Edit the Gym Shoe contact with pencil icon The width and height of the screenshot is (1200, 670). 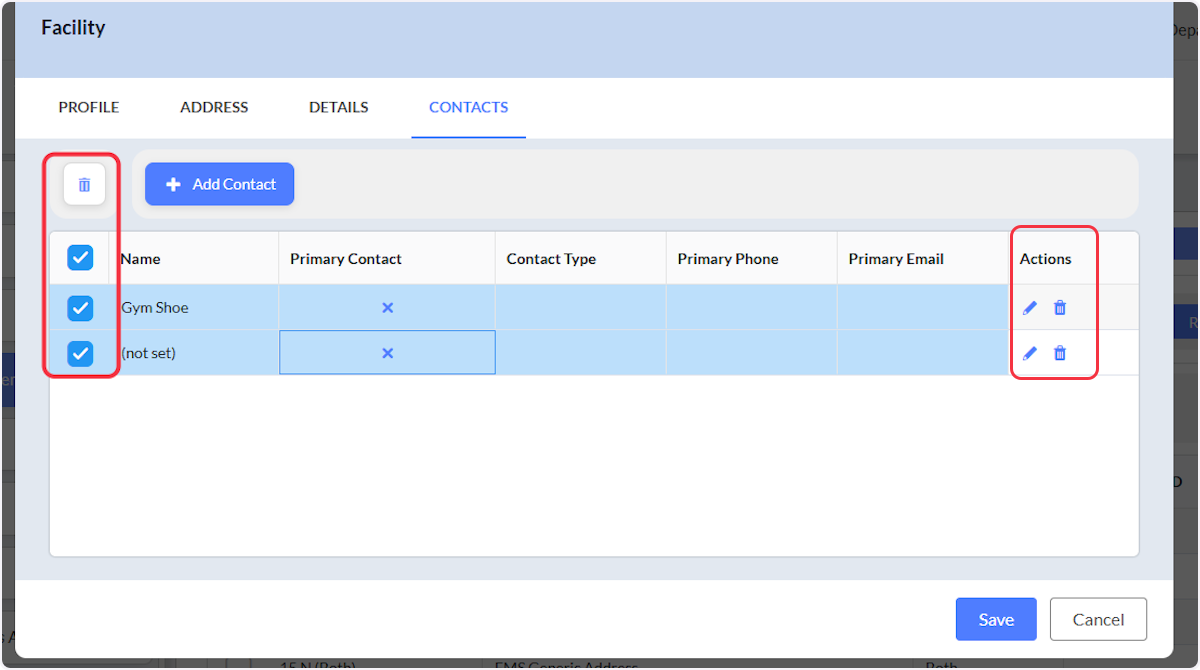click(x=1030, y=308)
